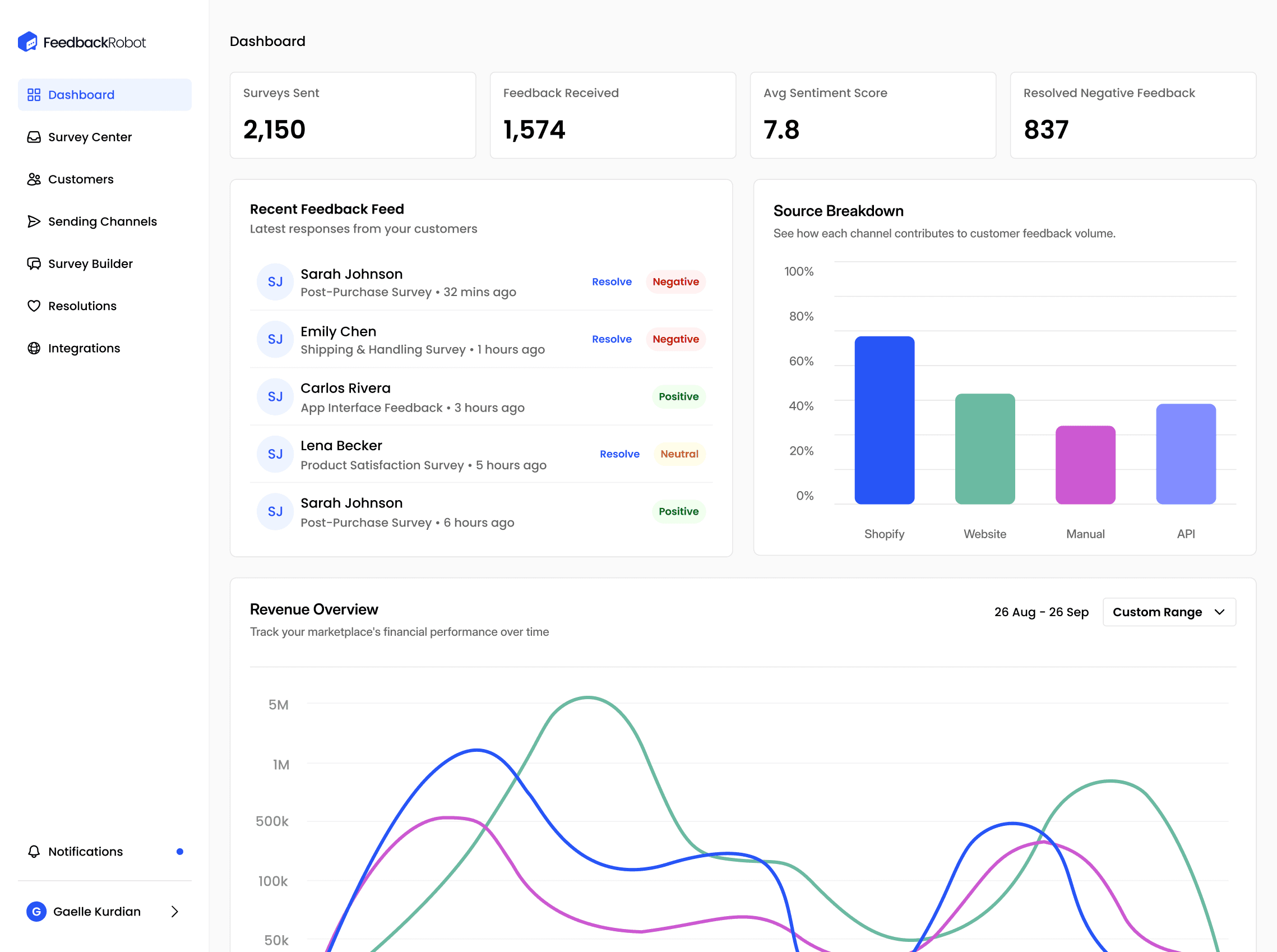Click the 'API' axis label
1277x952 pixels.
1186,534
